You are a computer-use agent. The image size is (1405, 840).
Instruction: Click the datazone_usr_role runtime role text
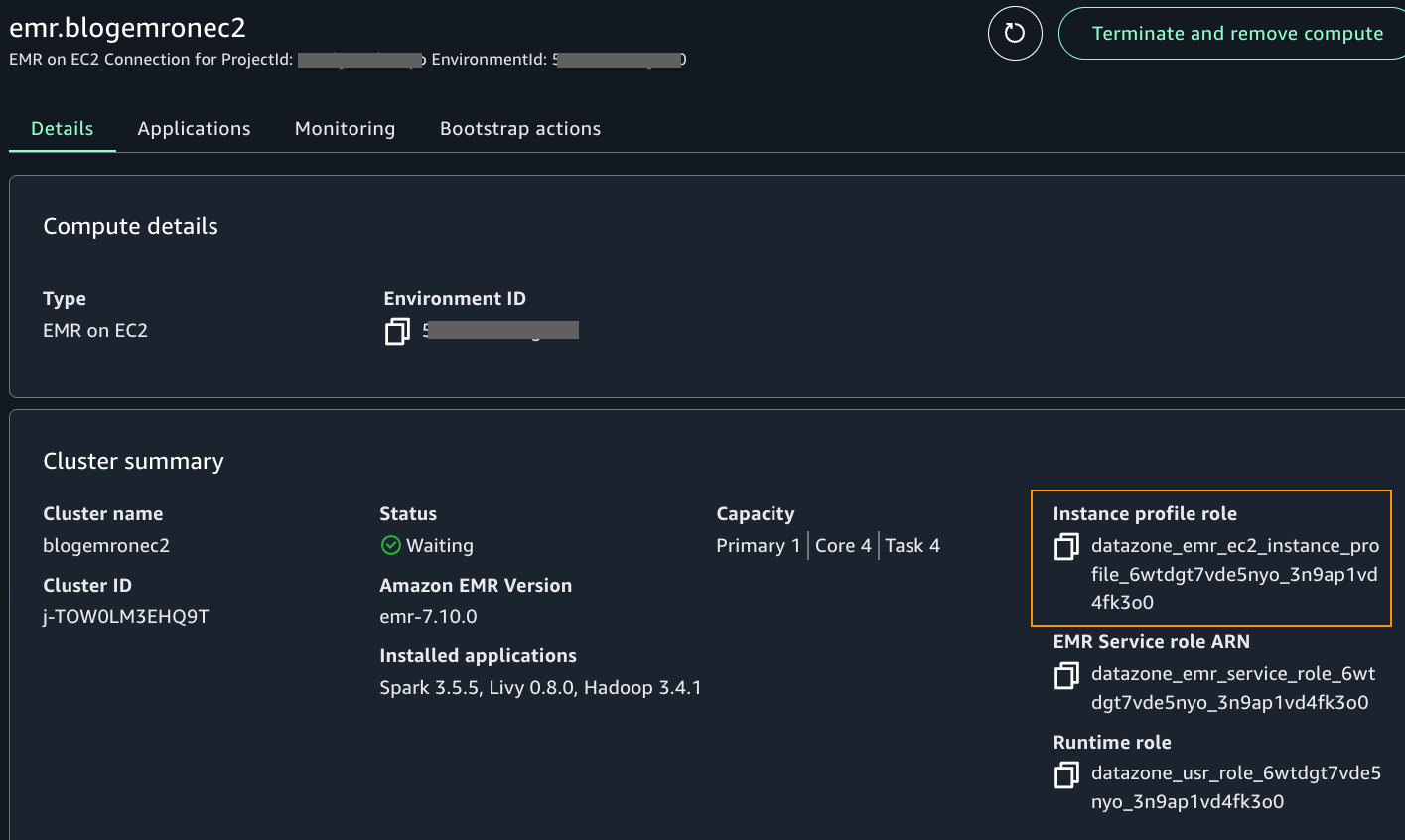tap(1235, 787)
